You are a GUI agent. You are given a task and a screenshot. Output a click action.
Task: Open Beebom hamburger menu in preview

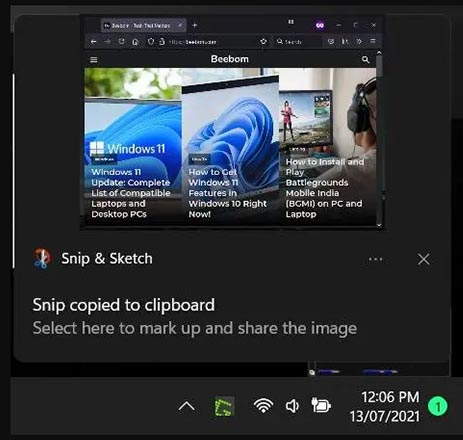click(x=94, y=60)
